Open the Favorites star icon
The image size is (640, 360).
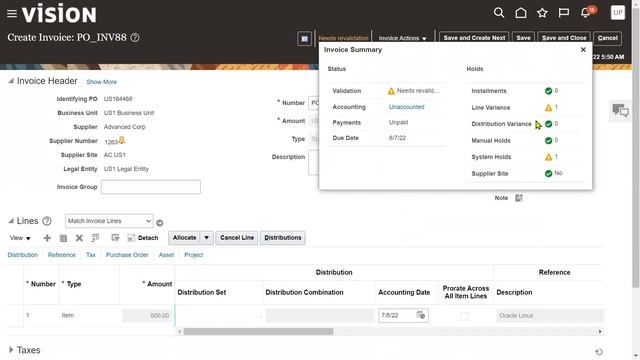click(542, 13)
